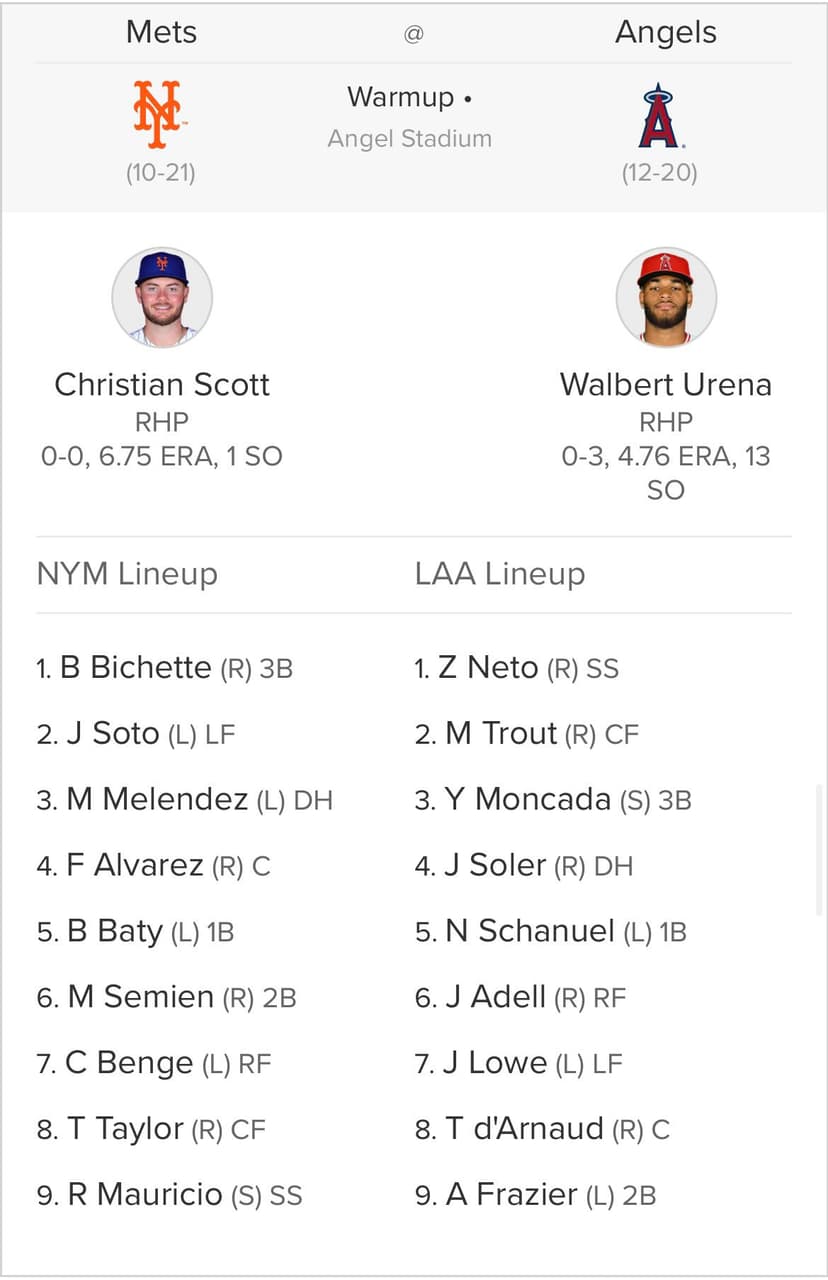Open Walbert Urena's headshot photo

point(666,297)
